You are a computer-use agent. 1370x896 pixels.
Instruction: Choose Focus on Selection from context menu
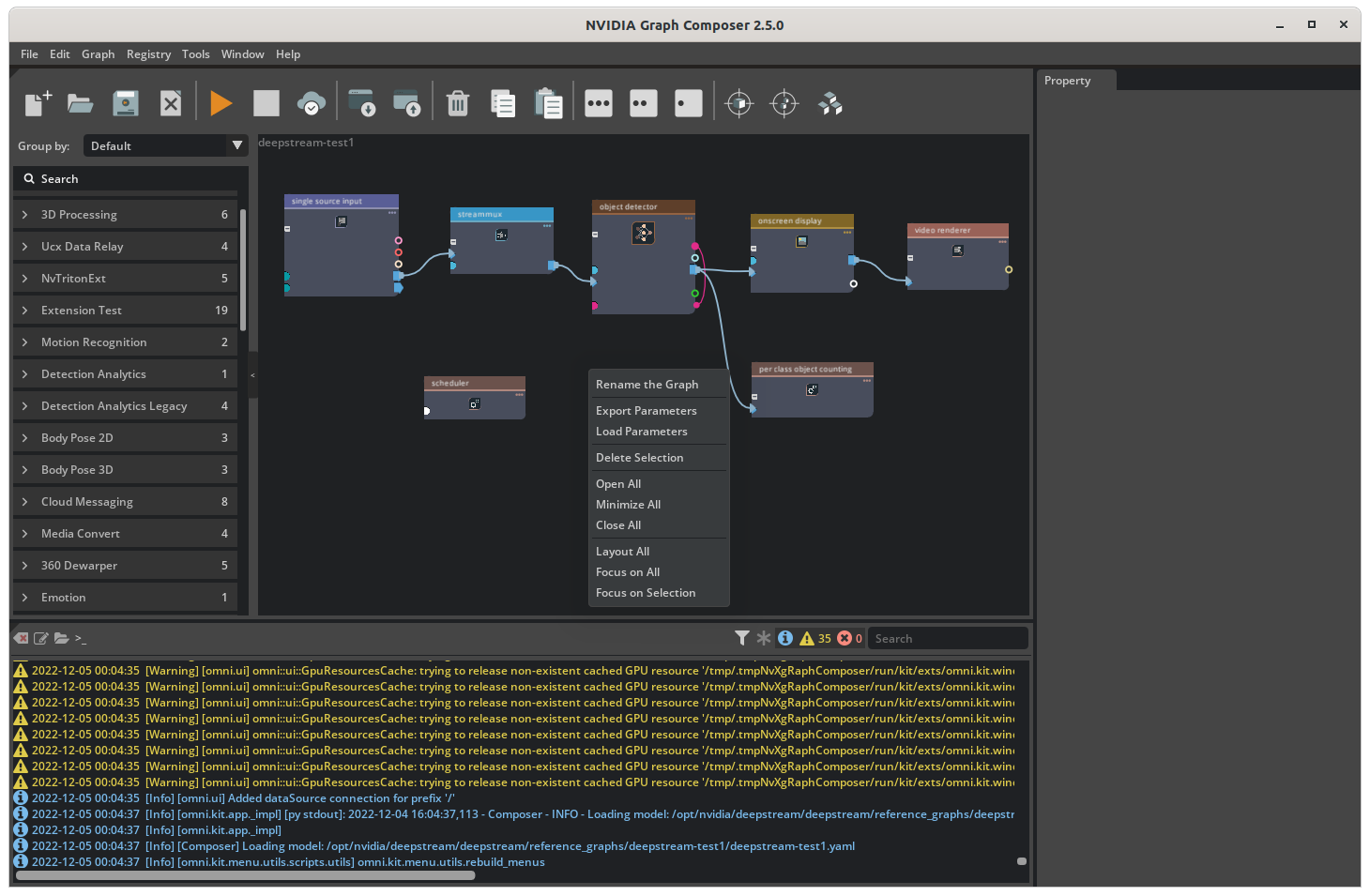click(659, 593)
